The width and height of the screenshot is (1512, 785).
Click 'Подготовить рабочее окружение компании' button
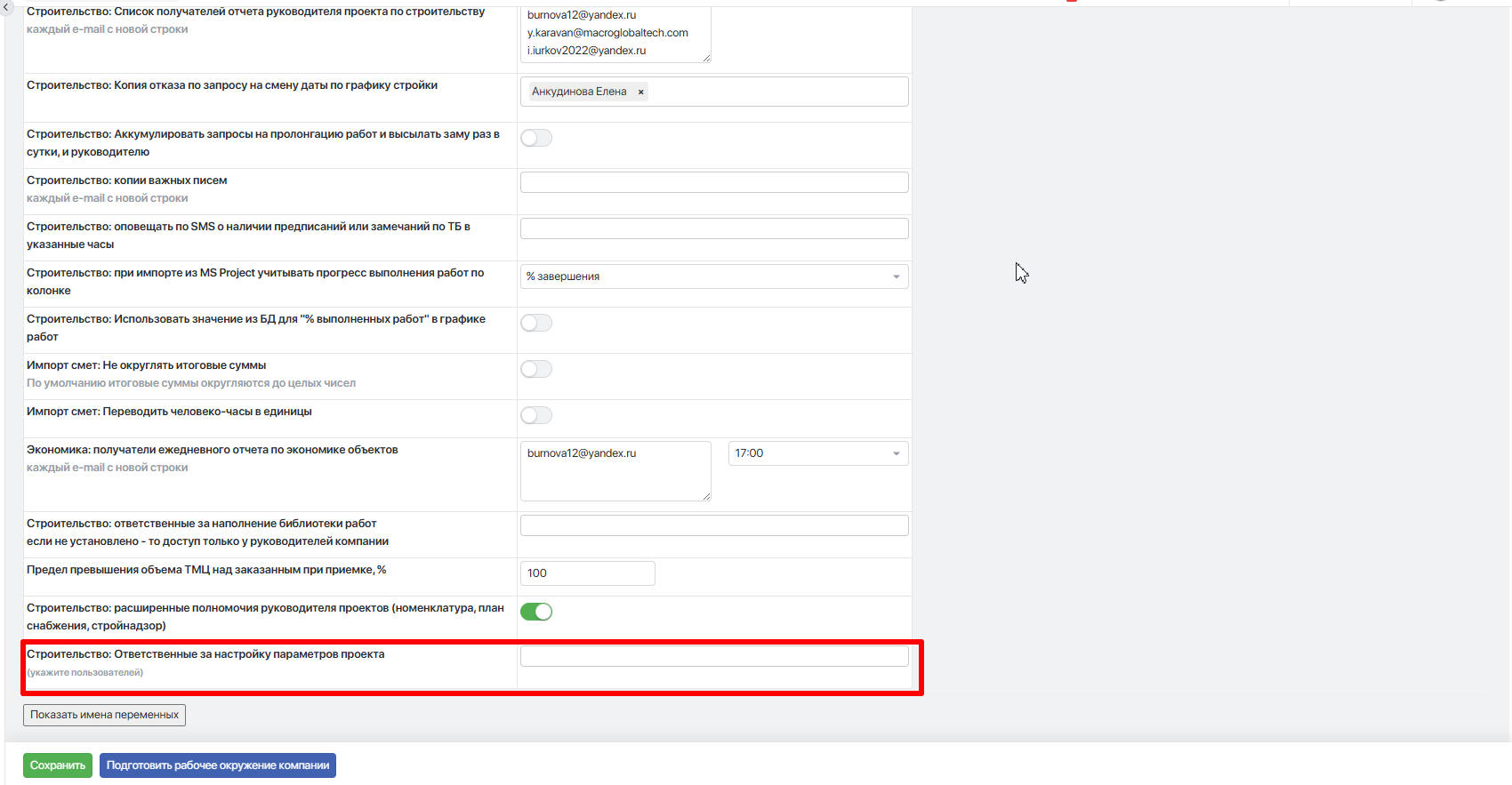pos(218,765)
